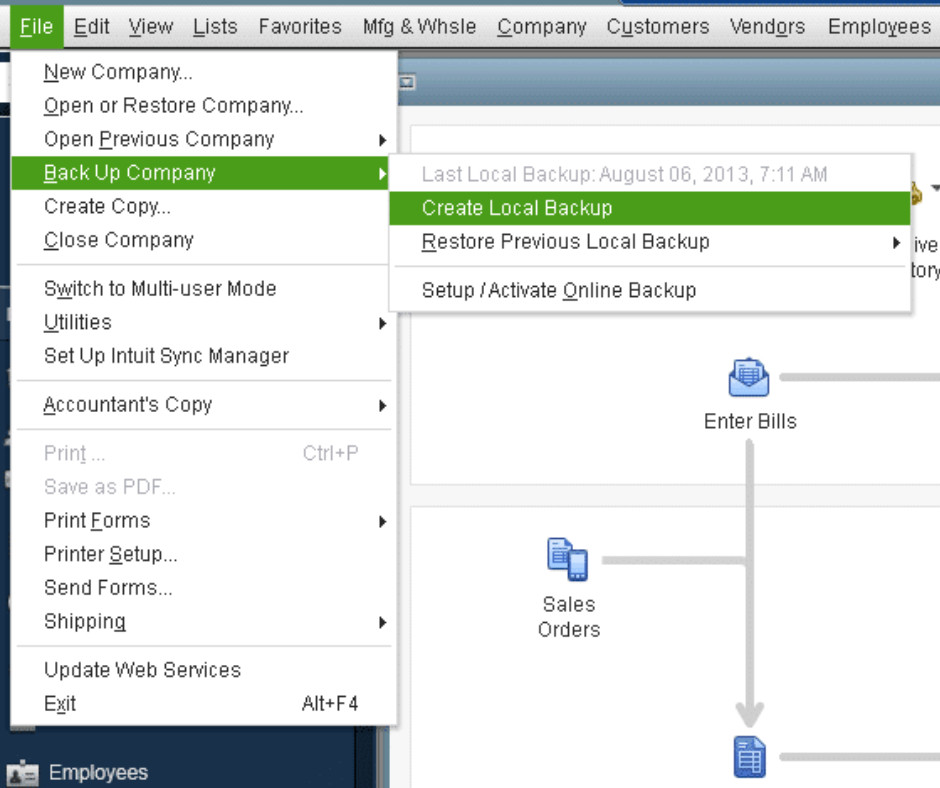
Task: Select Exit from the File menu
Action: tap(60, 704)
